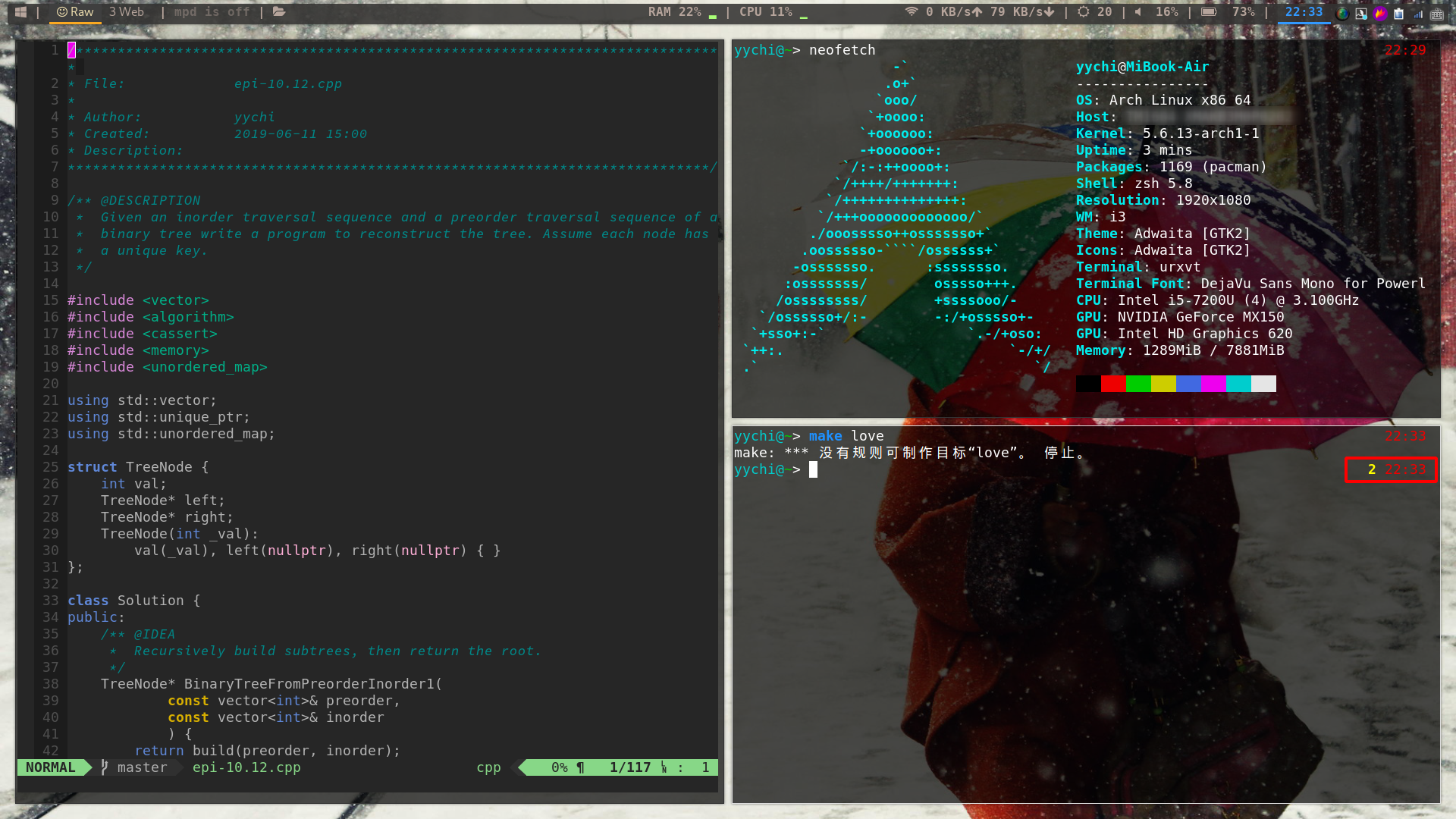The height and width of the screenshot is (819, 1456).
Task: Open the flame tray icon
Action: point(1380,13)
